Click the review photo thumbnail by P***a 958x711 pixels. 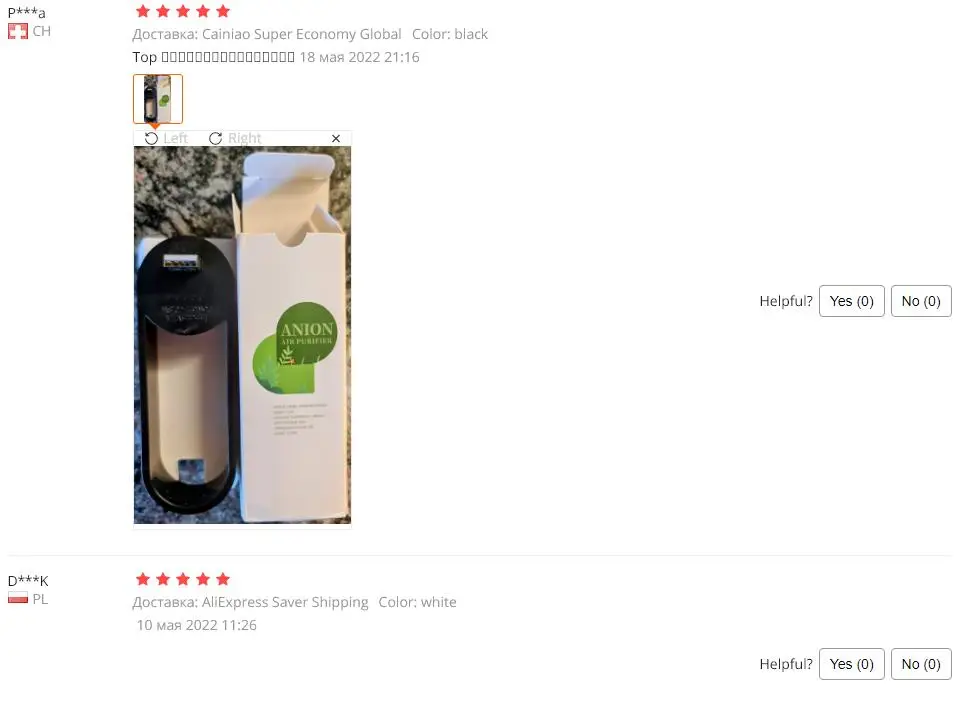[x=158, y=99]
